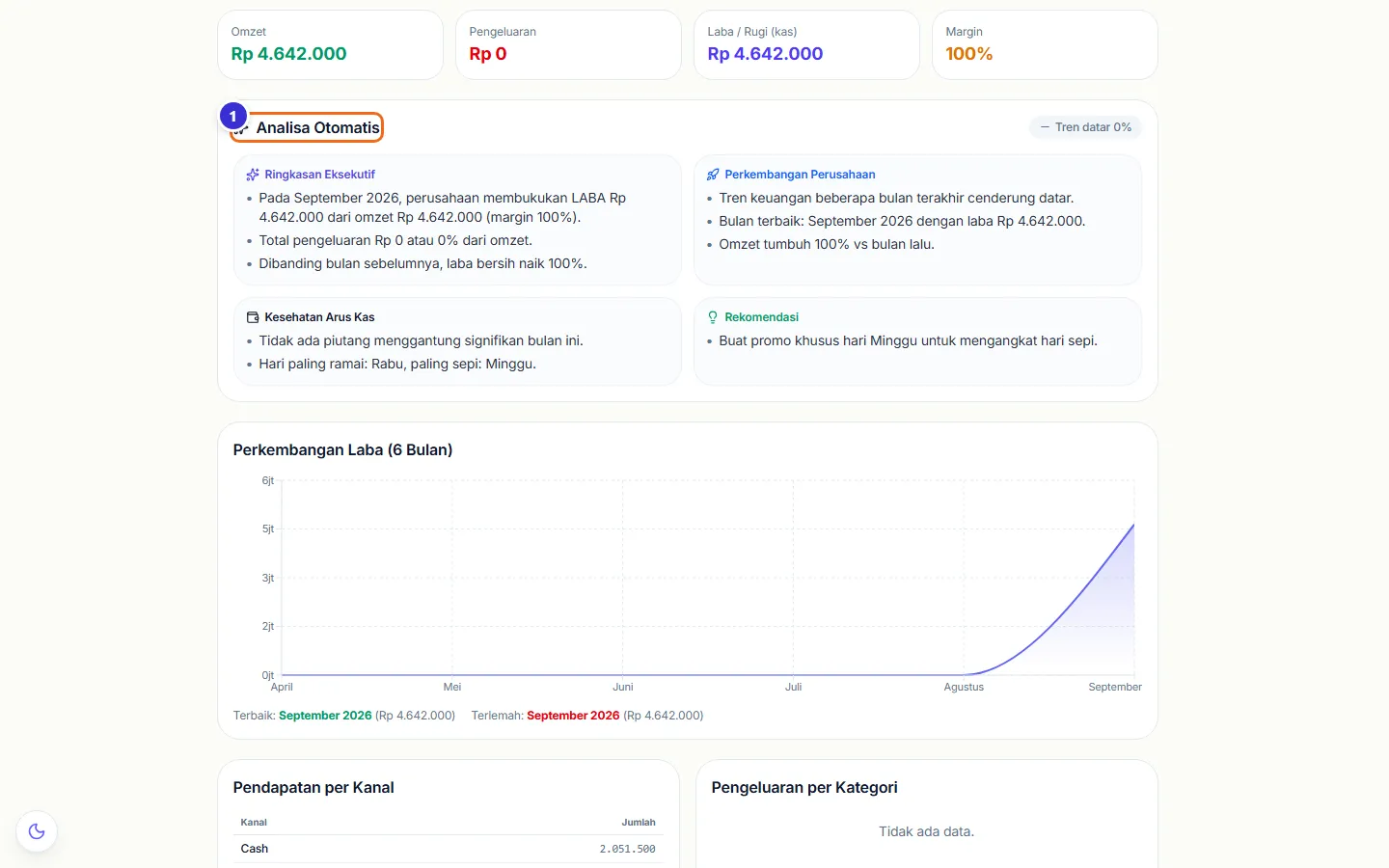Image resolution: width=1389 pixels, height=868 pixels.
Task: Click the "Perkembangan Laba (6 Bulan)" chart title
Action: (342, 449)
